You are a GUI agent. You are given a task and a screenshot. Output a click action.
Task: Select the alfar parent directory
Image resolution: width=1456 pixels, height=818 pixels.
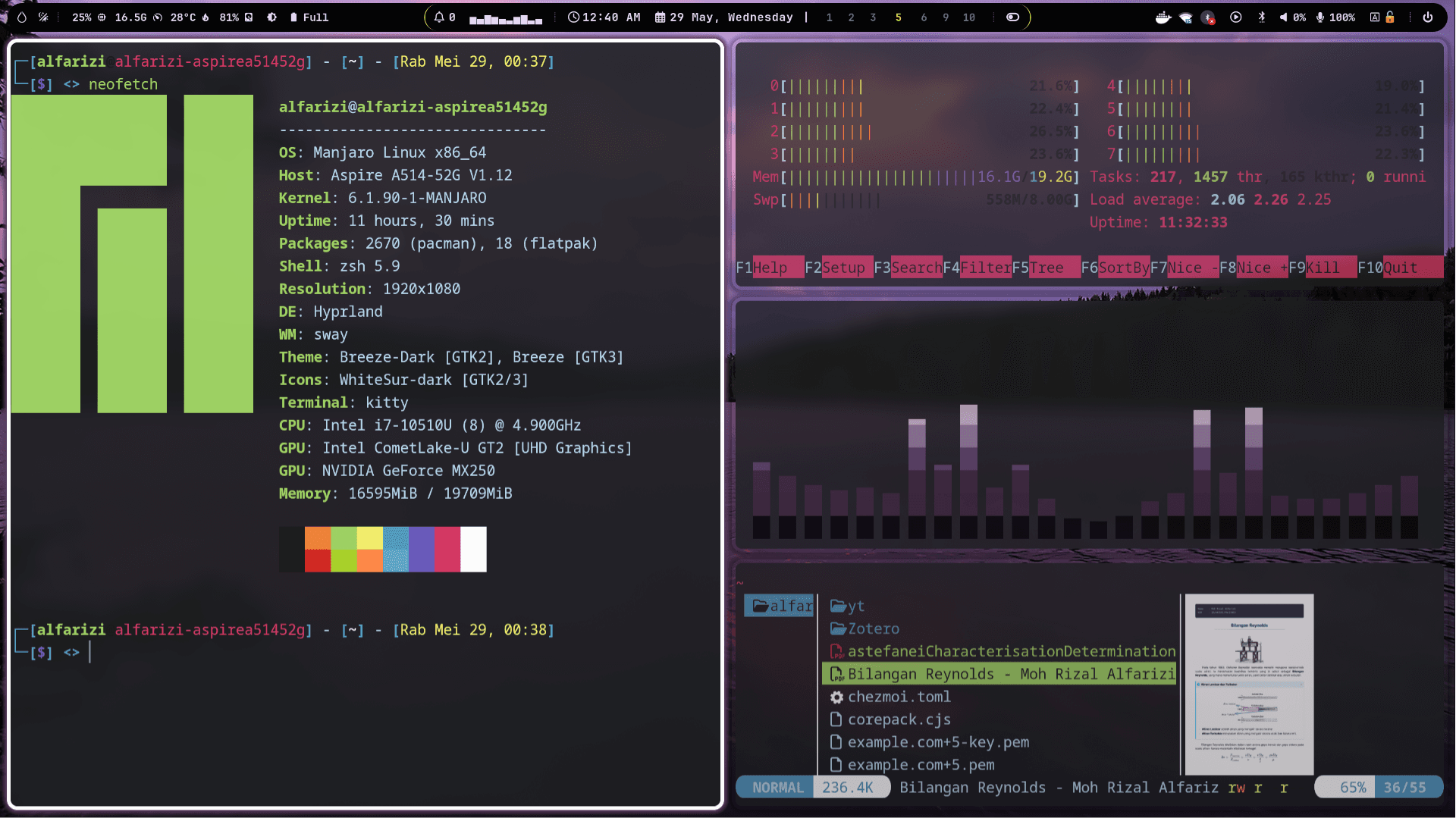(x=781, y=606)
